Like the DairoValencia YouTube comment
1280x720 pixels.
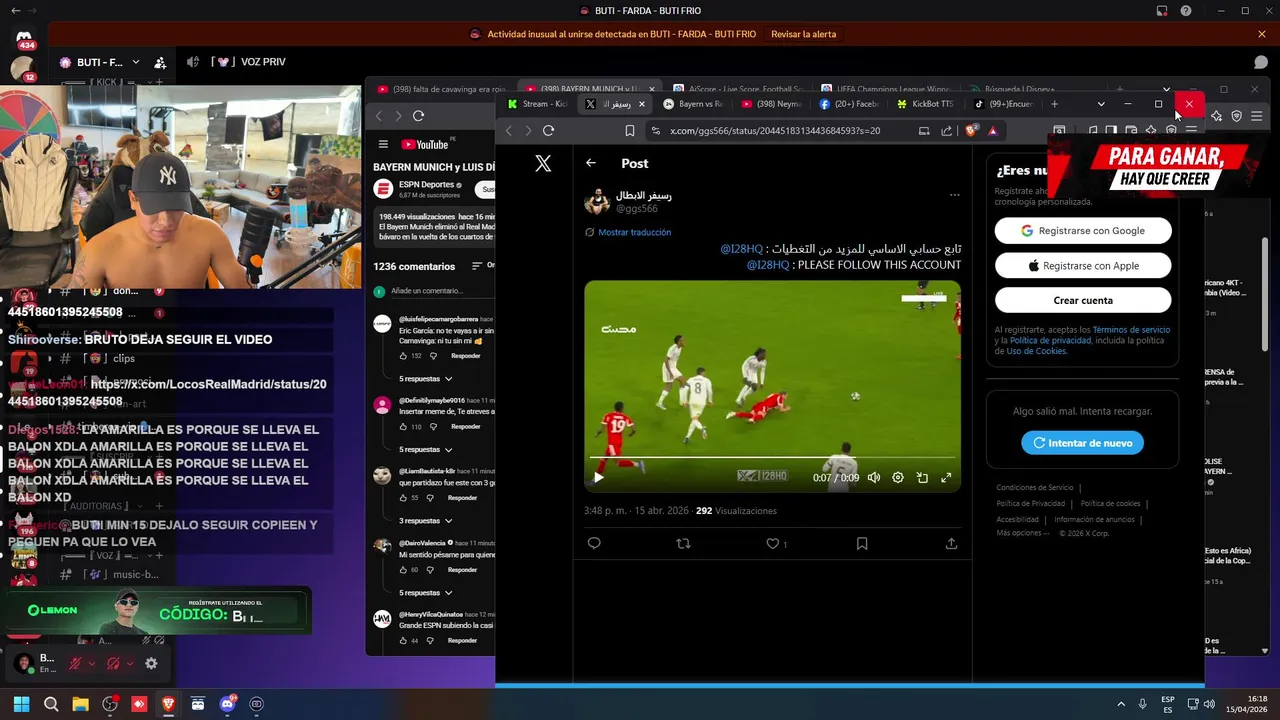pyautogui.click(x=404, y=570)
